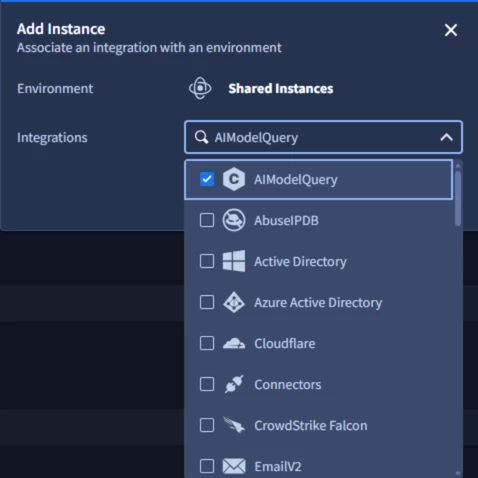
Task: Check the Connectors checkbox
Action: point(207,384)
